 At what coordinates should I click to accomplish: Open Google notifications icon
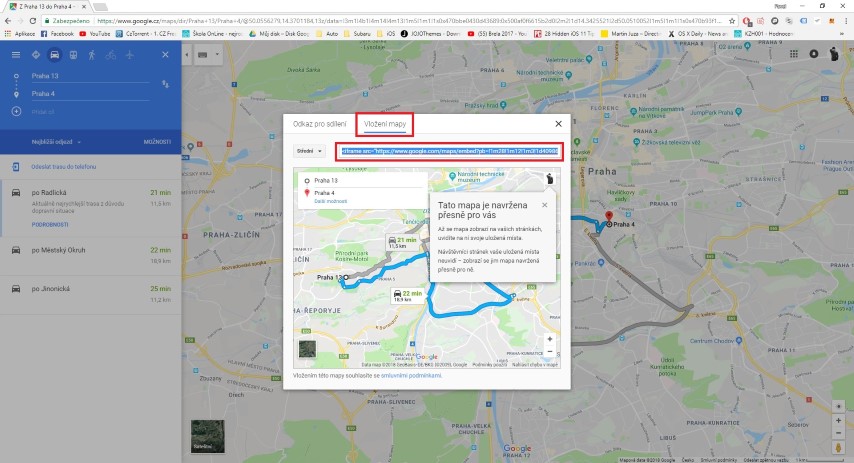pos(814,54)
